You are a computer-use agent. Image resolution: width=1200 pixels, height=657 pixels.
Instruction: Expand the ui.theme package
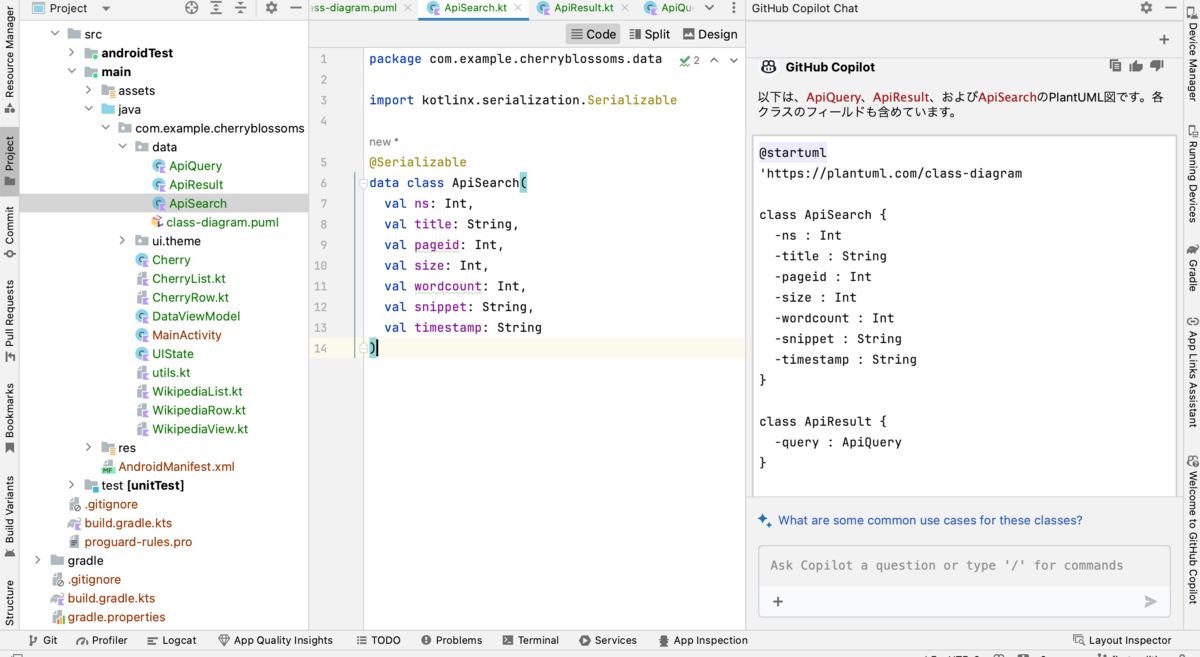click(x=122, y=241)
